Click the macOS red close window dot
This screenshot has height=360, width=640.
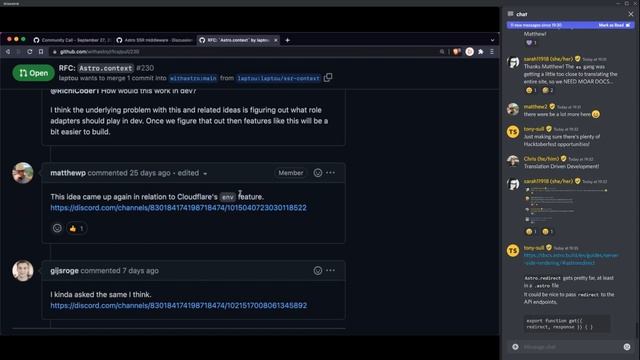tap(9, 39)
